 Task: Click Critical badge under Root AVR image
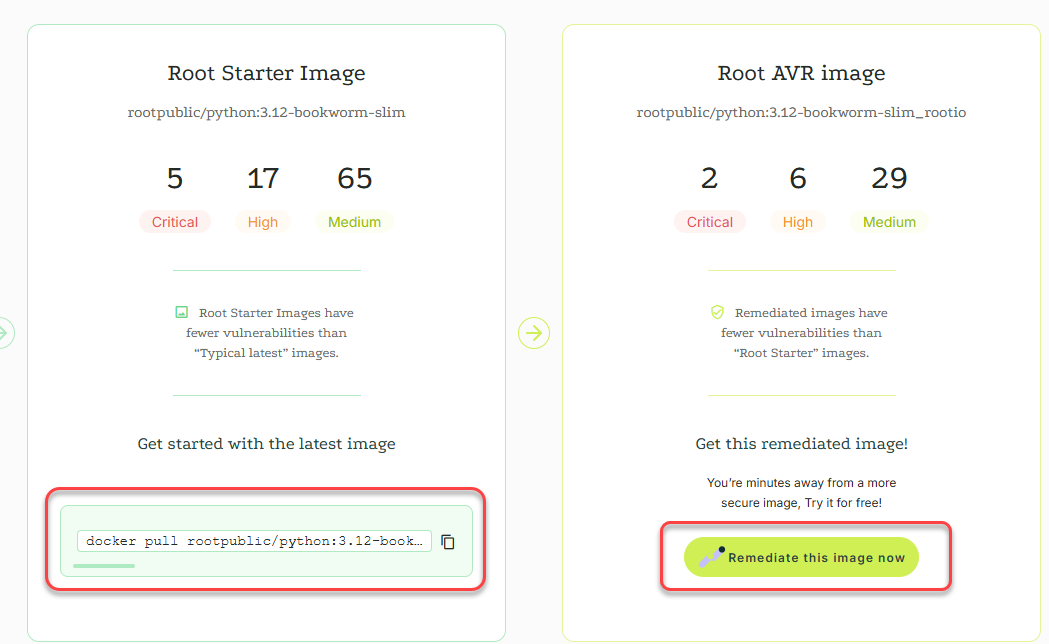[x=710, y=222]
